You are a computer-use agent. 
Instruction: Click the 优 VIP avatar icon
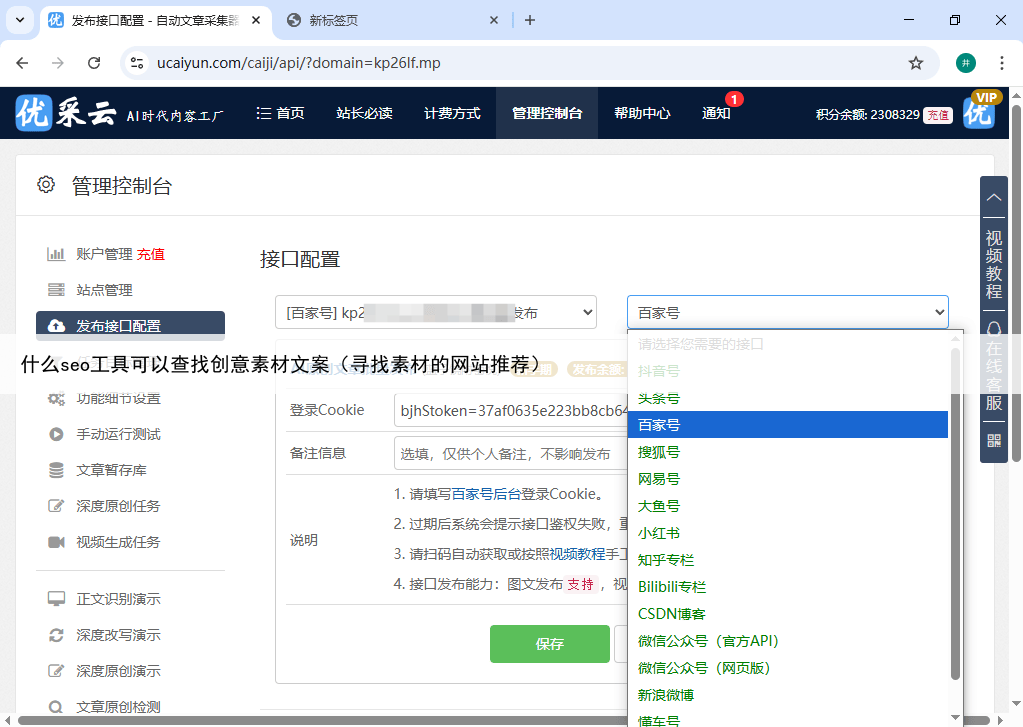click(980, 112)
